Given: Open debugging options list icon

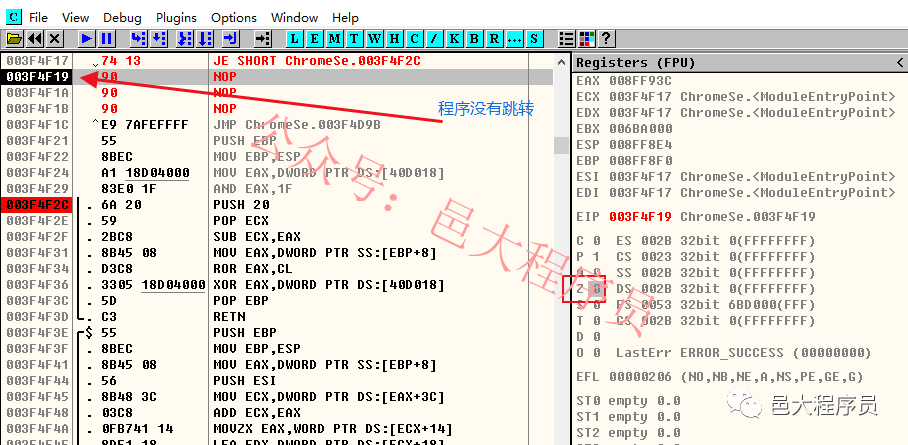Looking at the screenshot, I should pos(567,39).
